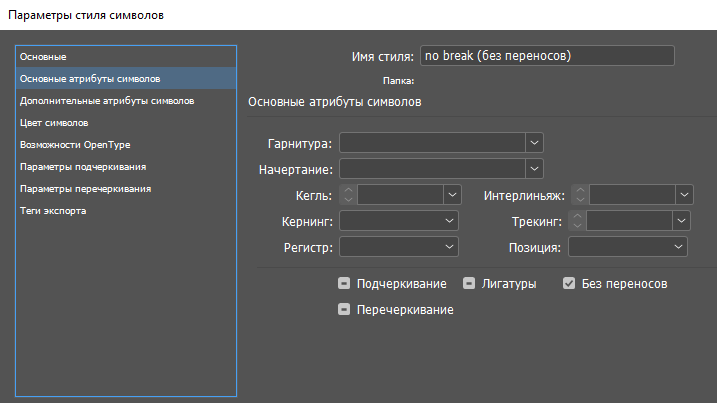Toggle the Лигатуры checkbox

click(469, 284)
